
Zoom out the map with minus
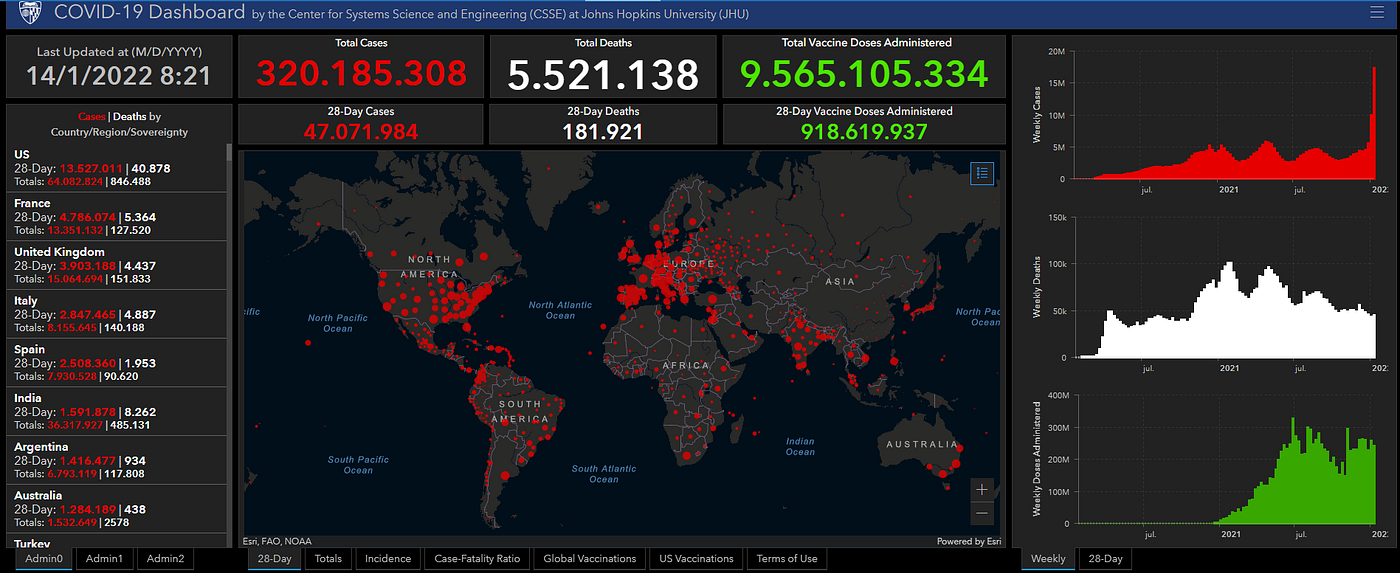(x=982, y=513)
